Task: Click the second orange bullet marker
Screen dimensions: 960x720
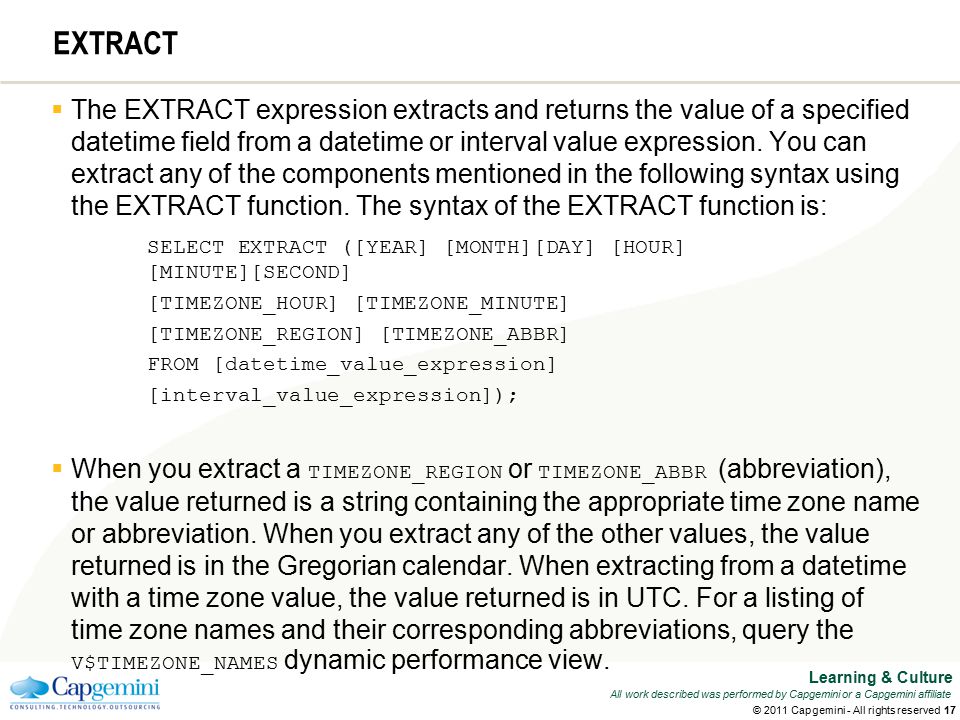Action: tap(57, 469)
